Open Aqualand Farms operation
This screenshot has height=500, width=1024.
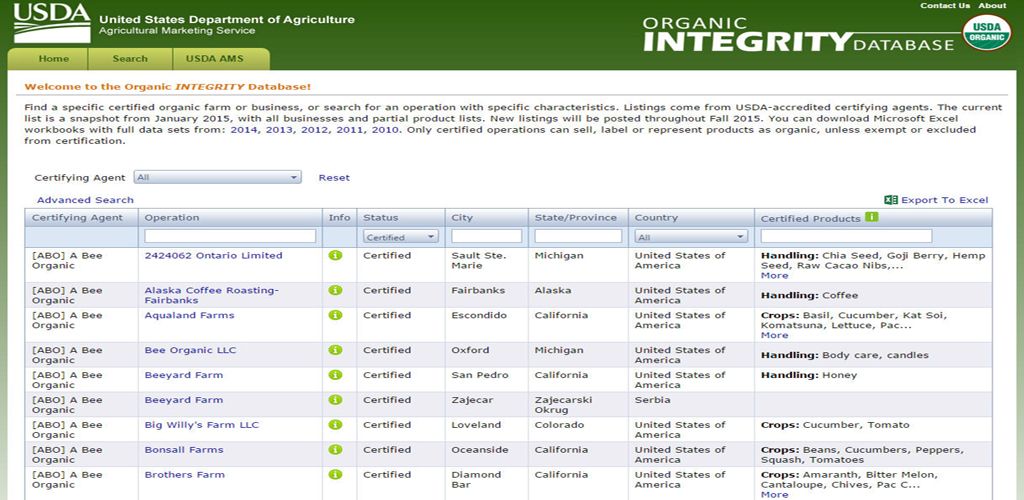tap(189, 315)
